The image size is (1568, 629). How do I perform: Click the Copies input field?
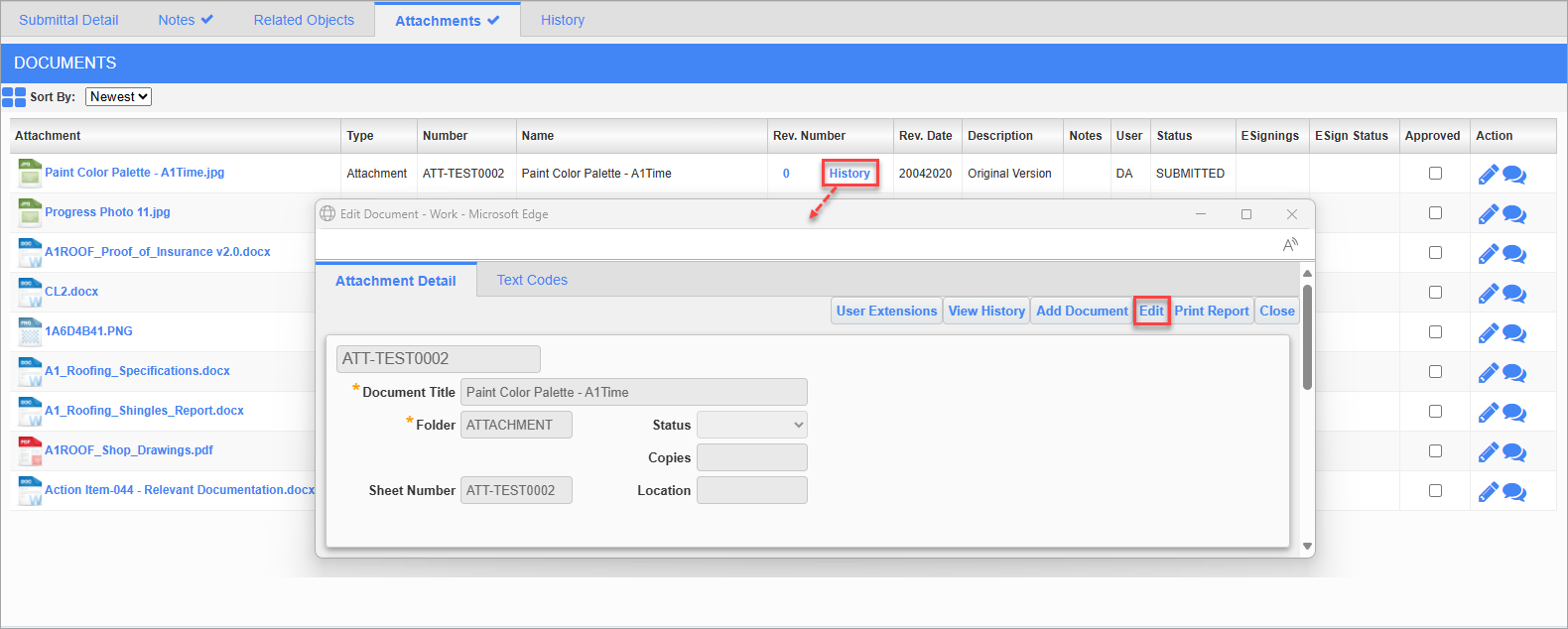coord(752,457)
